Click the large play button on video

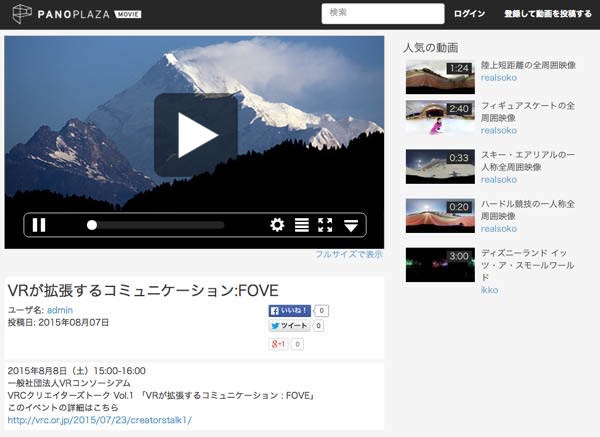(x=196, y=135)
